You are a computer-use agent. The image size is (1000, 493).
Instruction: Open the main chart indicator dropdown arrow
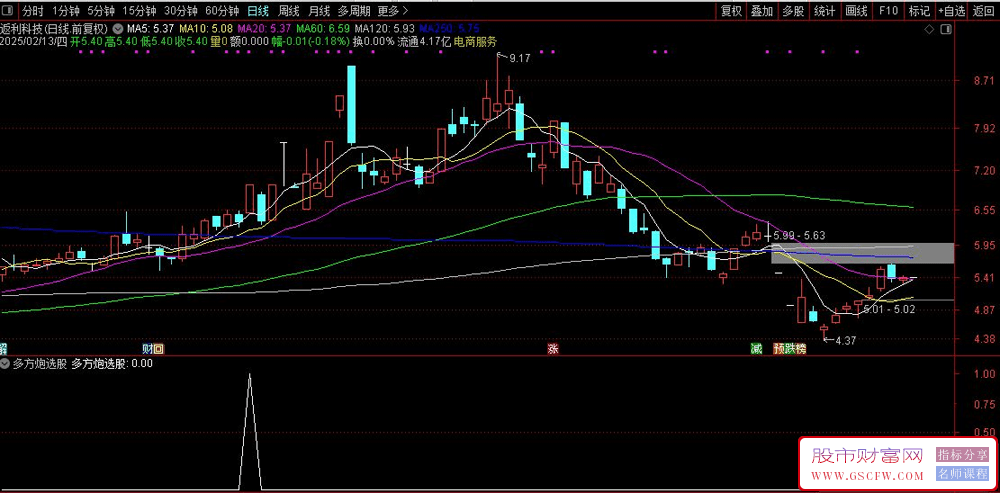118,29
